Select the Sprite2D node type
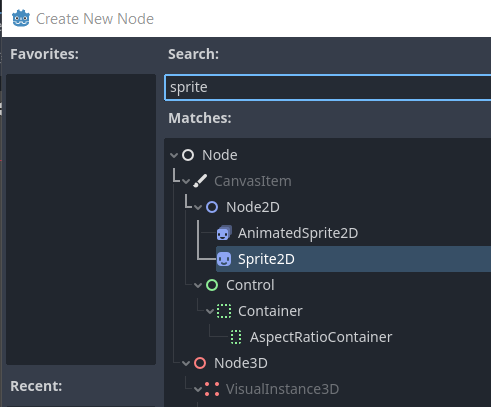 tap(266, 259)
